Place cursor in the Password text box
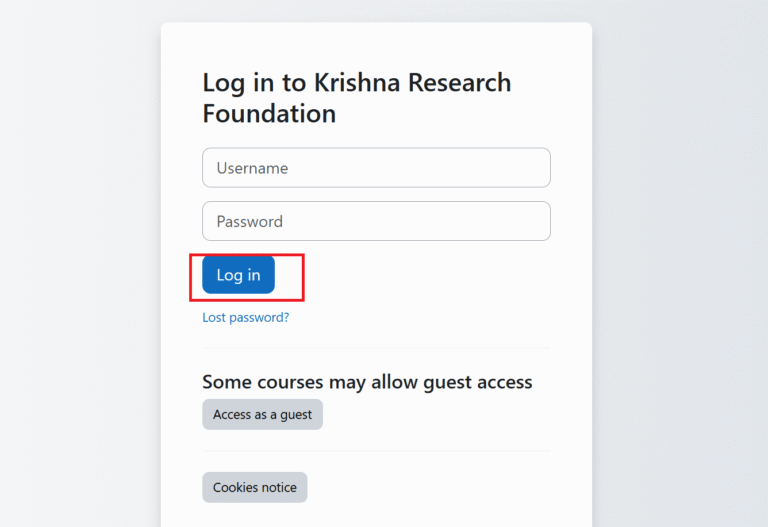 point(376,221)
